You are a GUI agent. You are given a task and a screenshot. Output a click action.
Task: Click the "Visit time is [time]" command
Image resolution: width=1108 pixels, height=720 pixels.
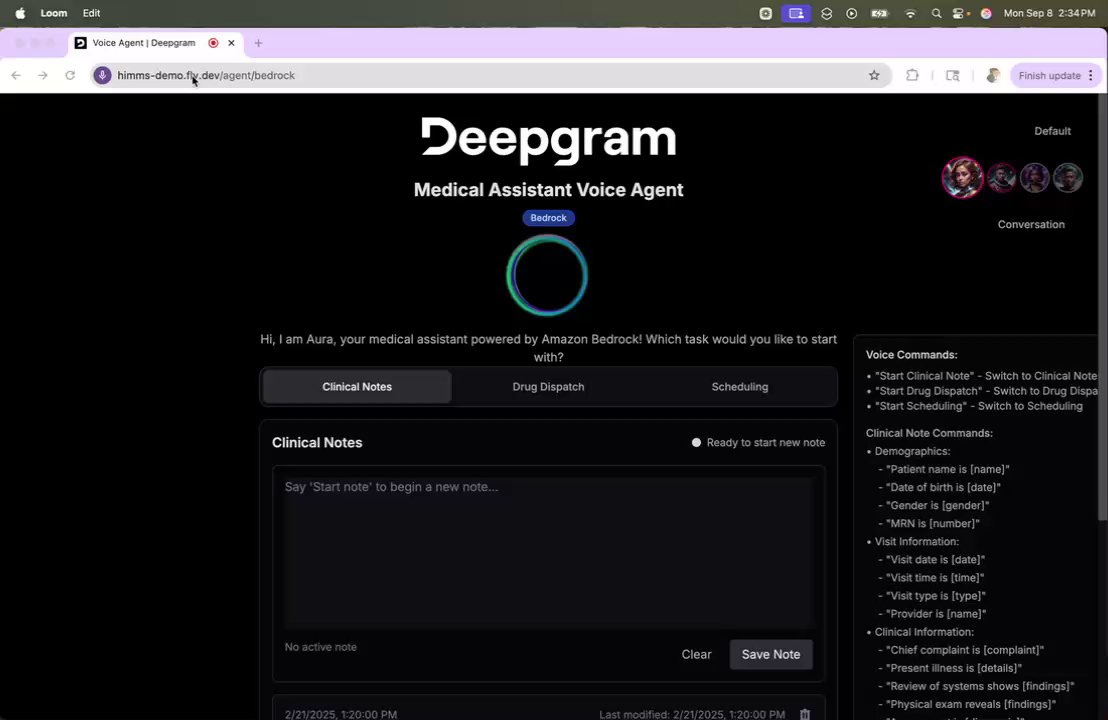click(x=935, y=578)
